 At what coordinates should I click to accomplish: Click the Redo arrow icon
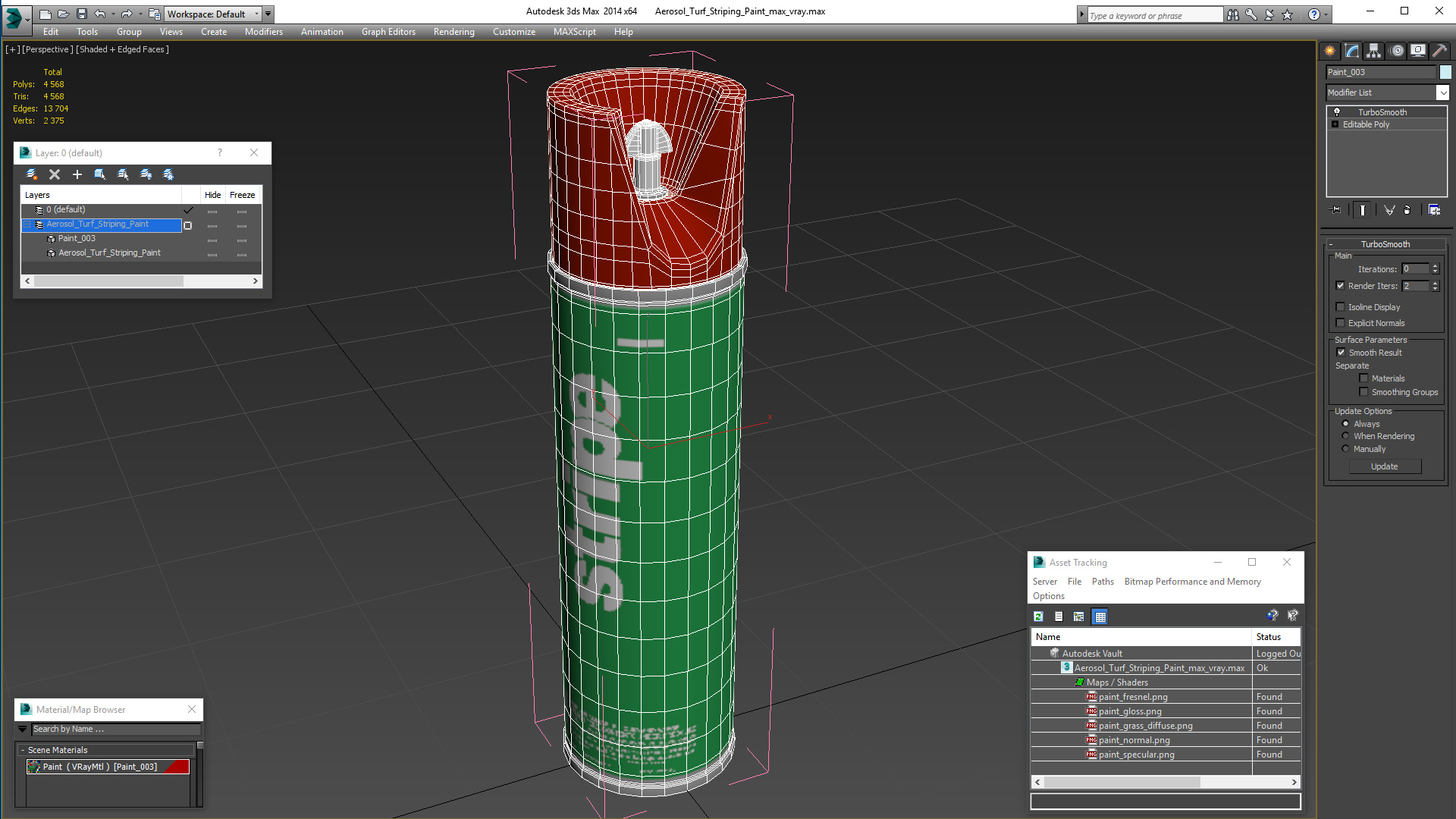[x=127, y=14]
